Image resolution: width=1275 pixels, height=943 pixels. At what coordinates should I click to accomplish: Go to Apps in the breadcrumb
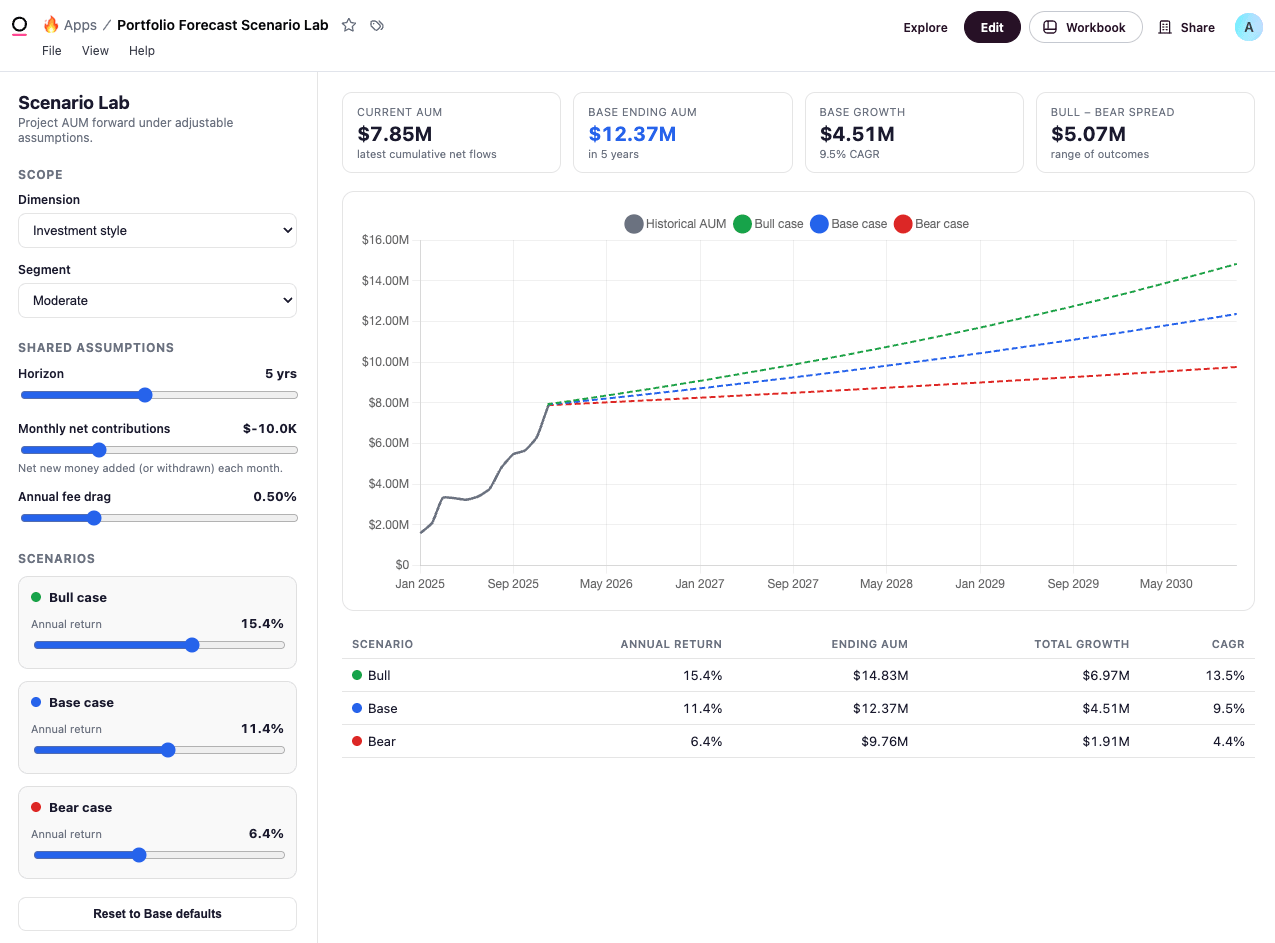click(80, 25)
